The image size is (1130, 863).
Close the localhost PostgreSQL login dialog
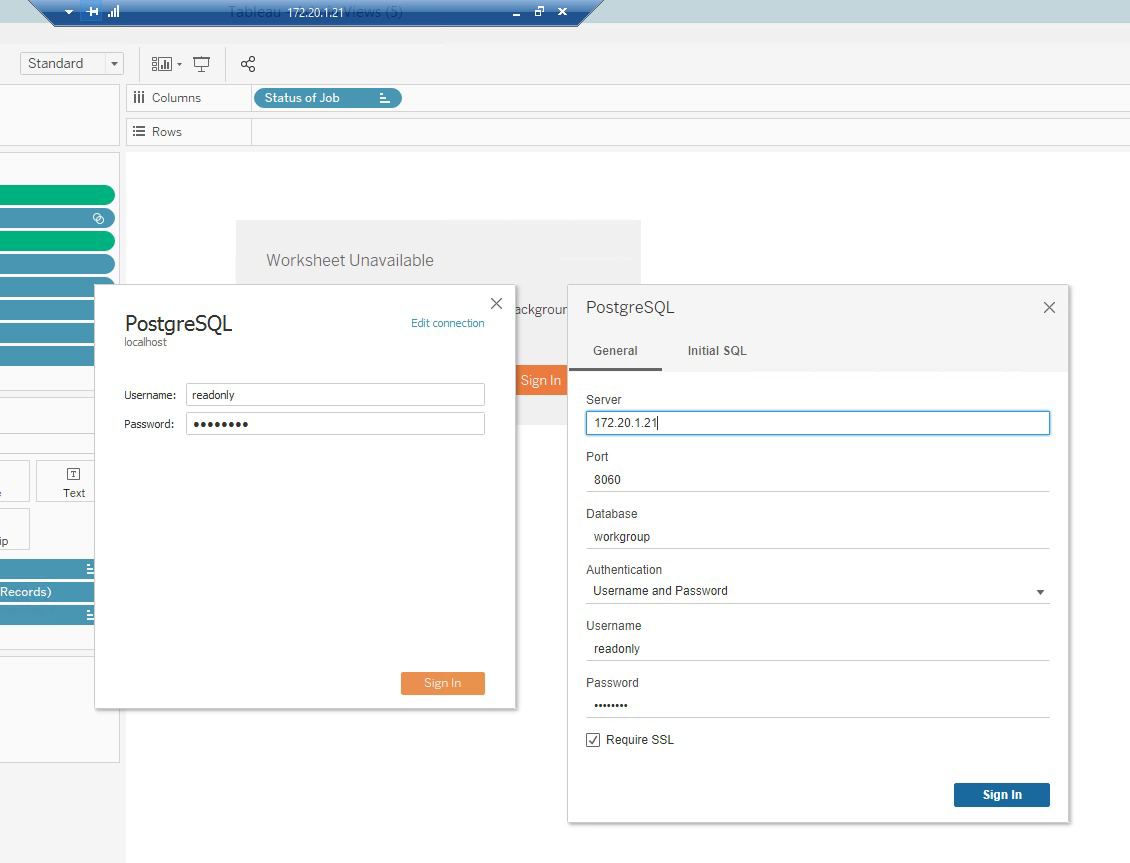497,304
